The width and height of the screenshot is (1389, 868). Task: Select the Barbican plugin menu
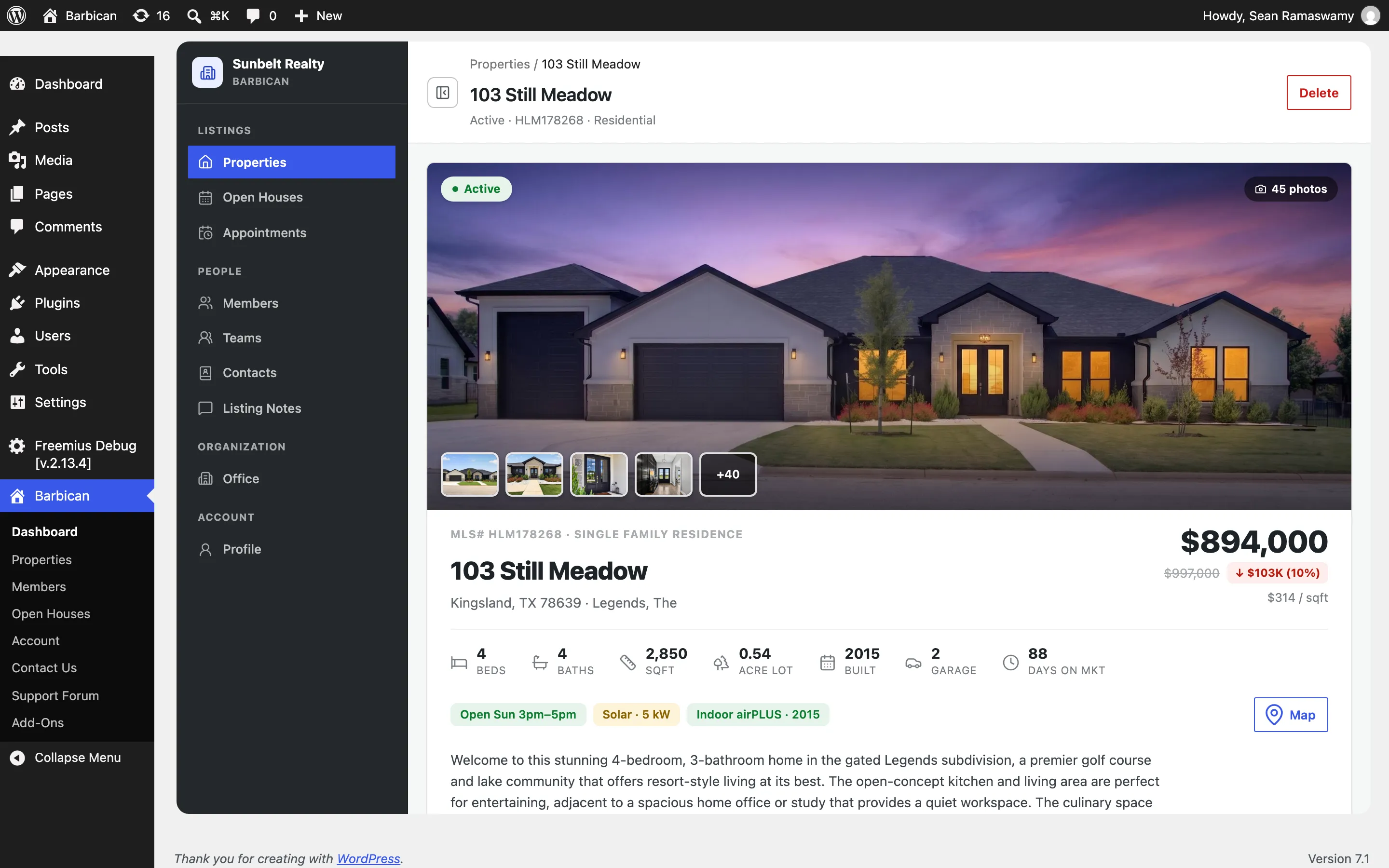coord(77,495)
